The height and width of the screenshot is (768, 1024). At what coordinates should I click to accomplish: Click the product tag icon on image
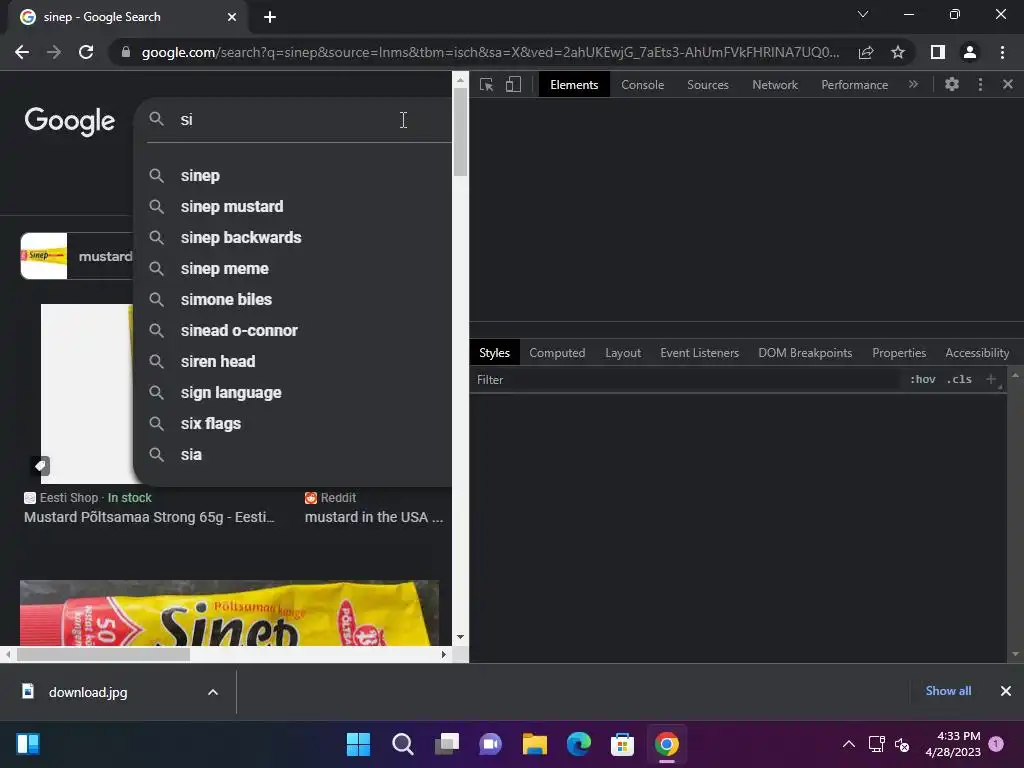(x=40, y=466)
